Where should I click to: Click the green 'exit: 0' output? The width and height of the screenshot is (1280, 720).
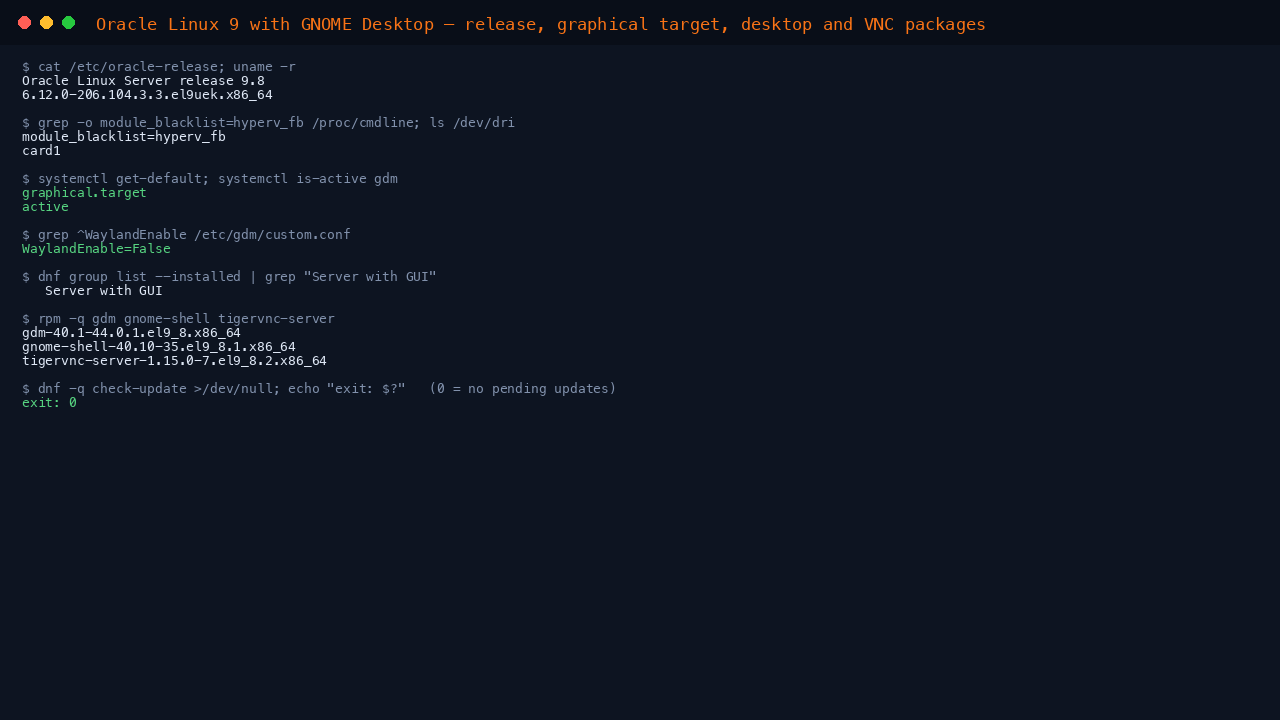point(49,403)
